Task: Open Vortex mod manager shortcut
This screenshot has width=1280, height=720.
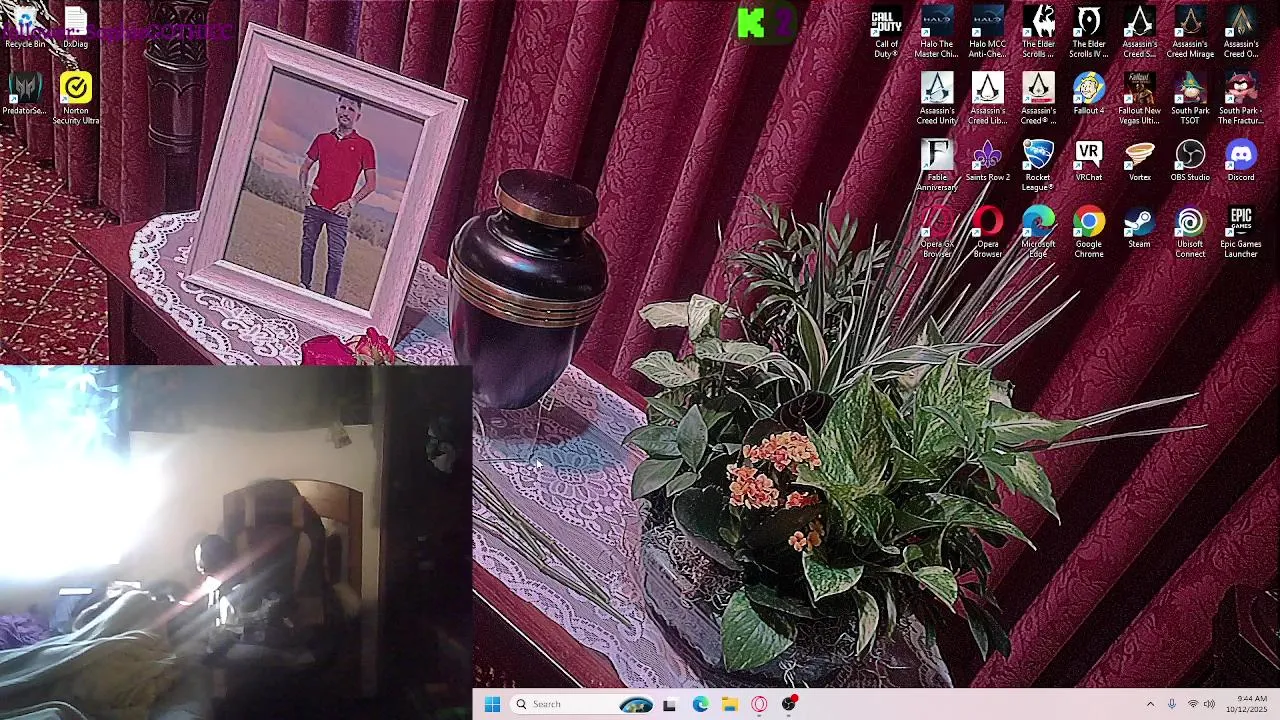Action: pyautogui.click(x=1139, y=161)
